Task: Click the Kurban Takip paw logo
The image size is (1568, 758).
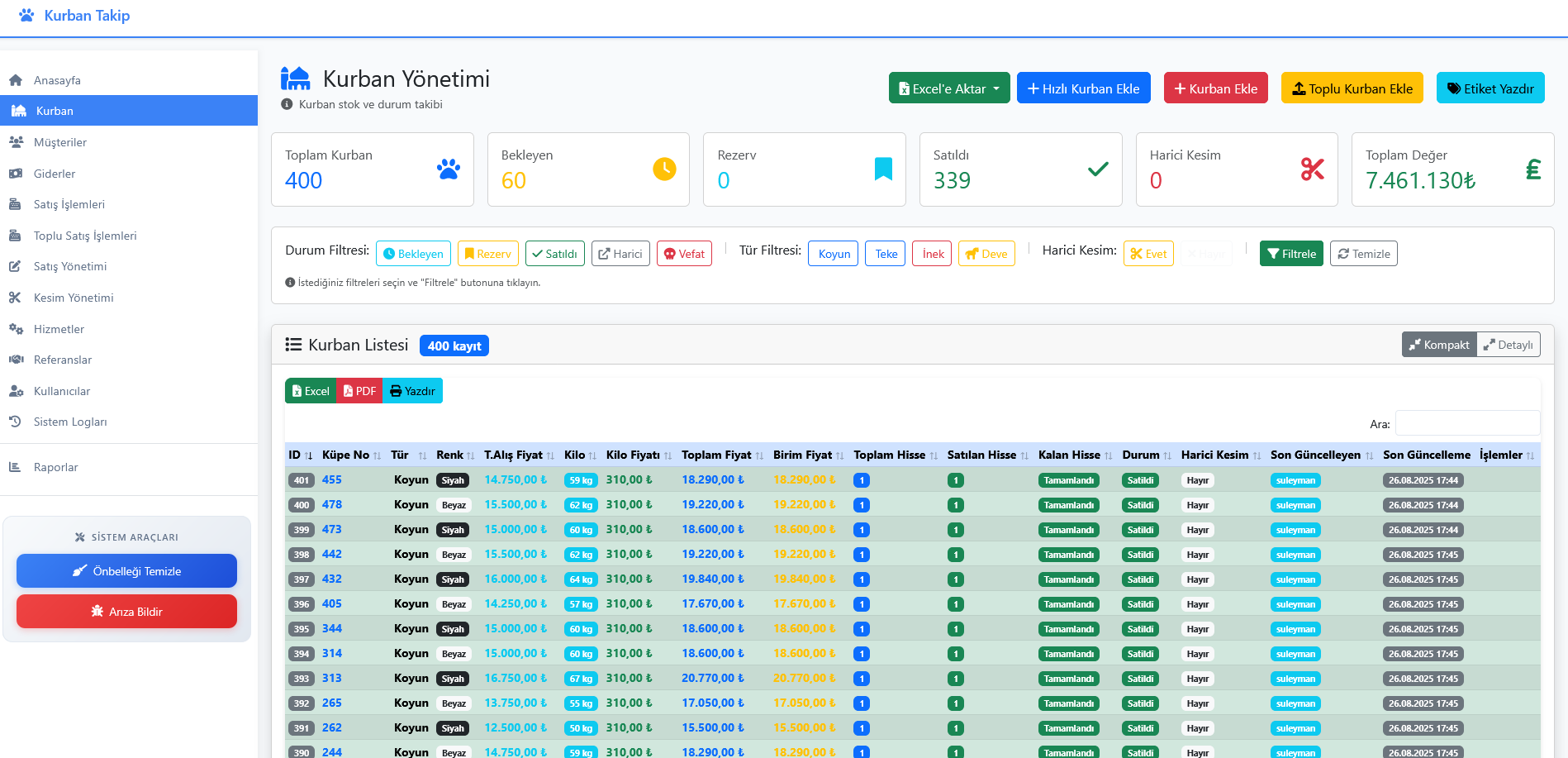Action: [26, 16]
